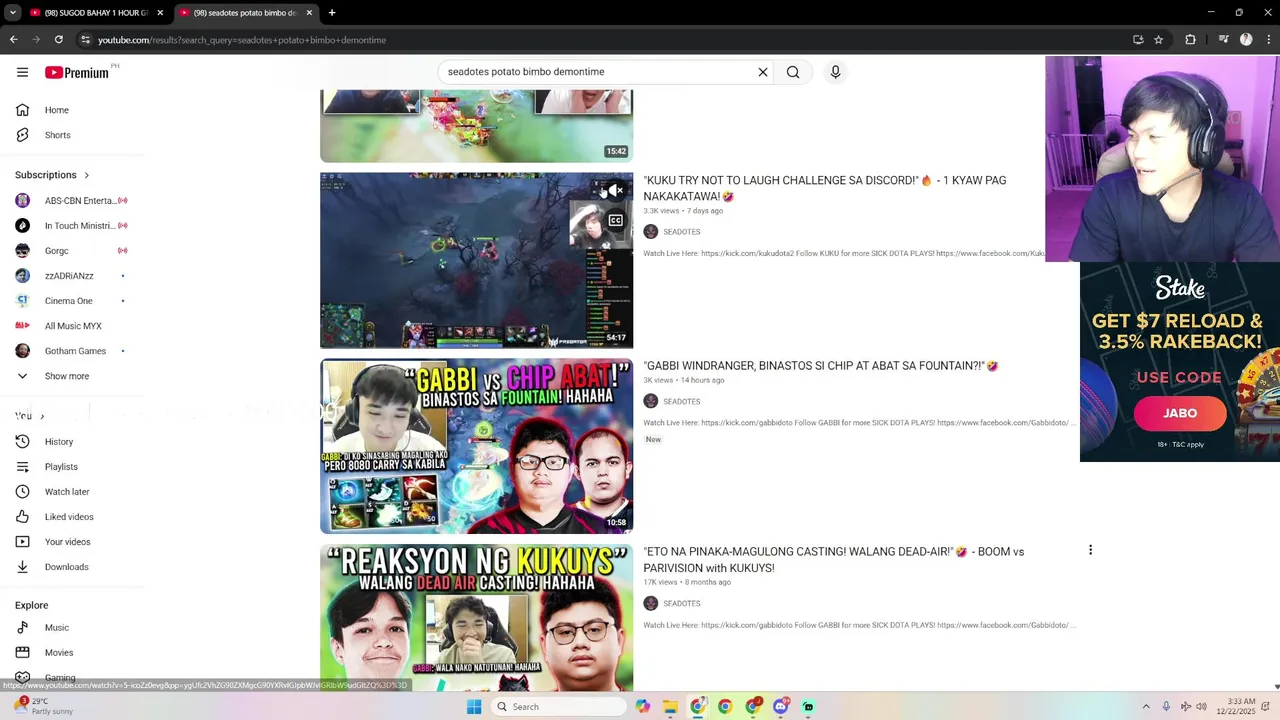The width and height of the screenshot is (1280, 720).
Task: Open All Music MYX subscription
Action: pos(72,326)
